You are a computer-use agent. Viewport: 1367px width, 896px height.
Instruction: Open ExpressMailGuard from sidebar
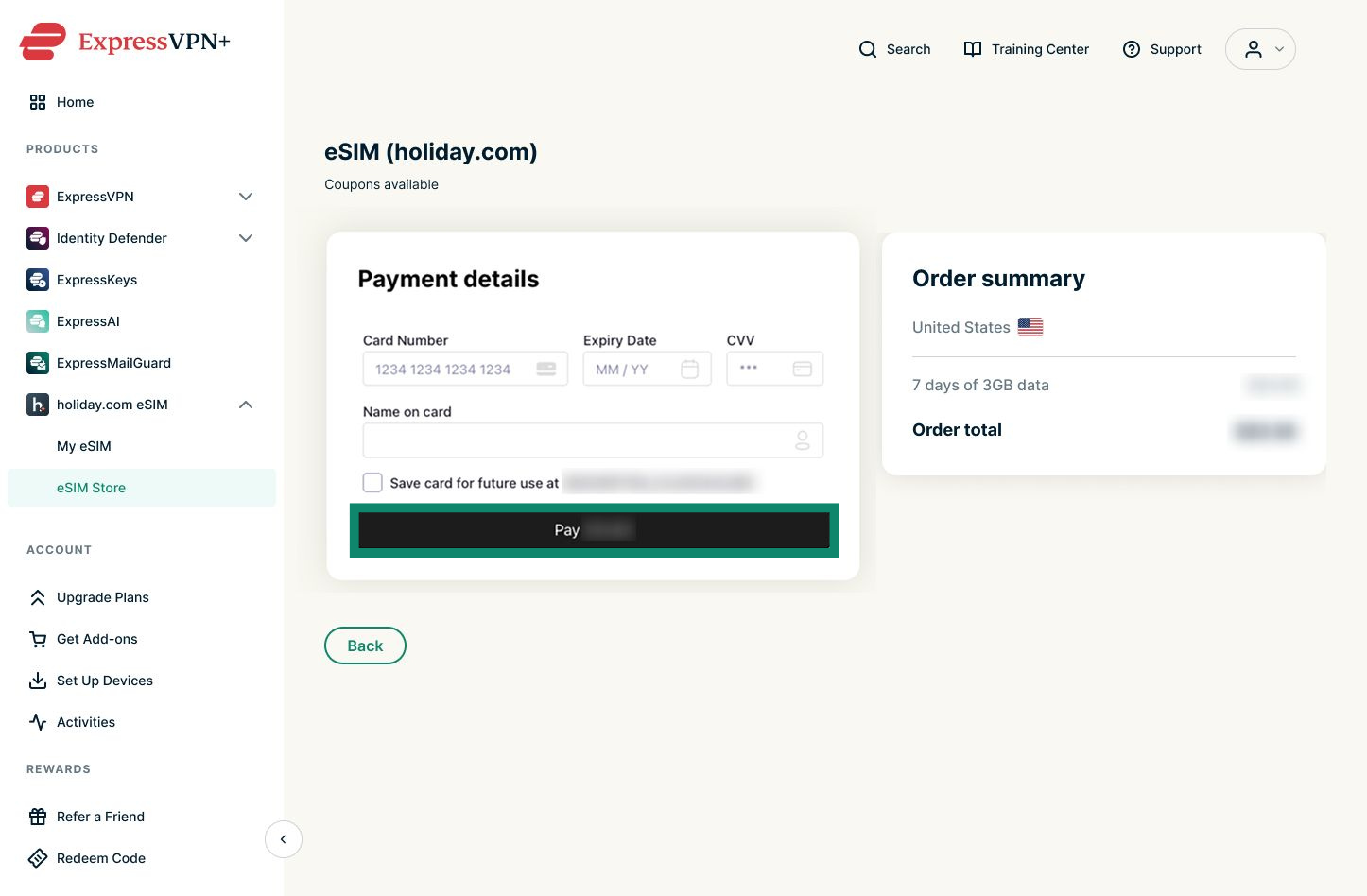click(113, 363)
